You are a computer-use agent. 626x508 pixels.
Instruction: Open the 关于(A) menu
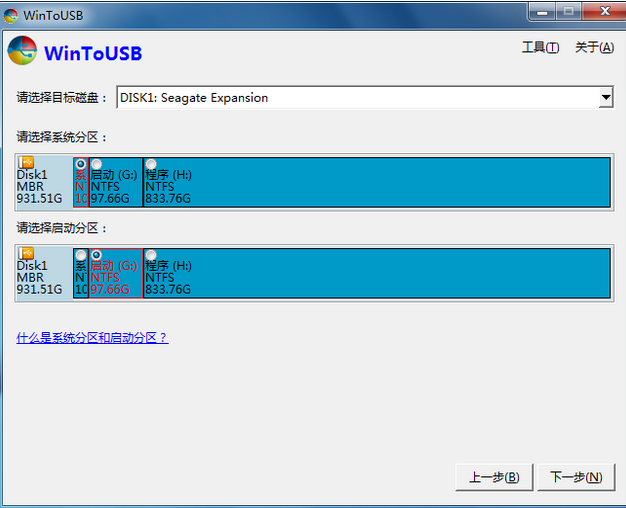594,48
